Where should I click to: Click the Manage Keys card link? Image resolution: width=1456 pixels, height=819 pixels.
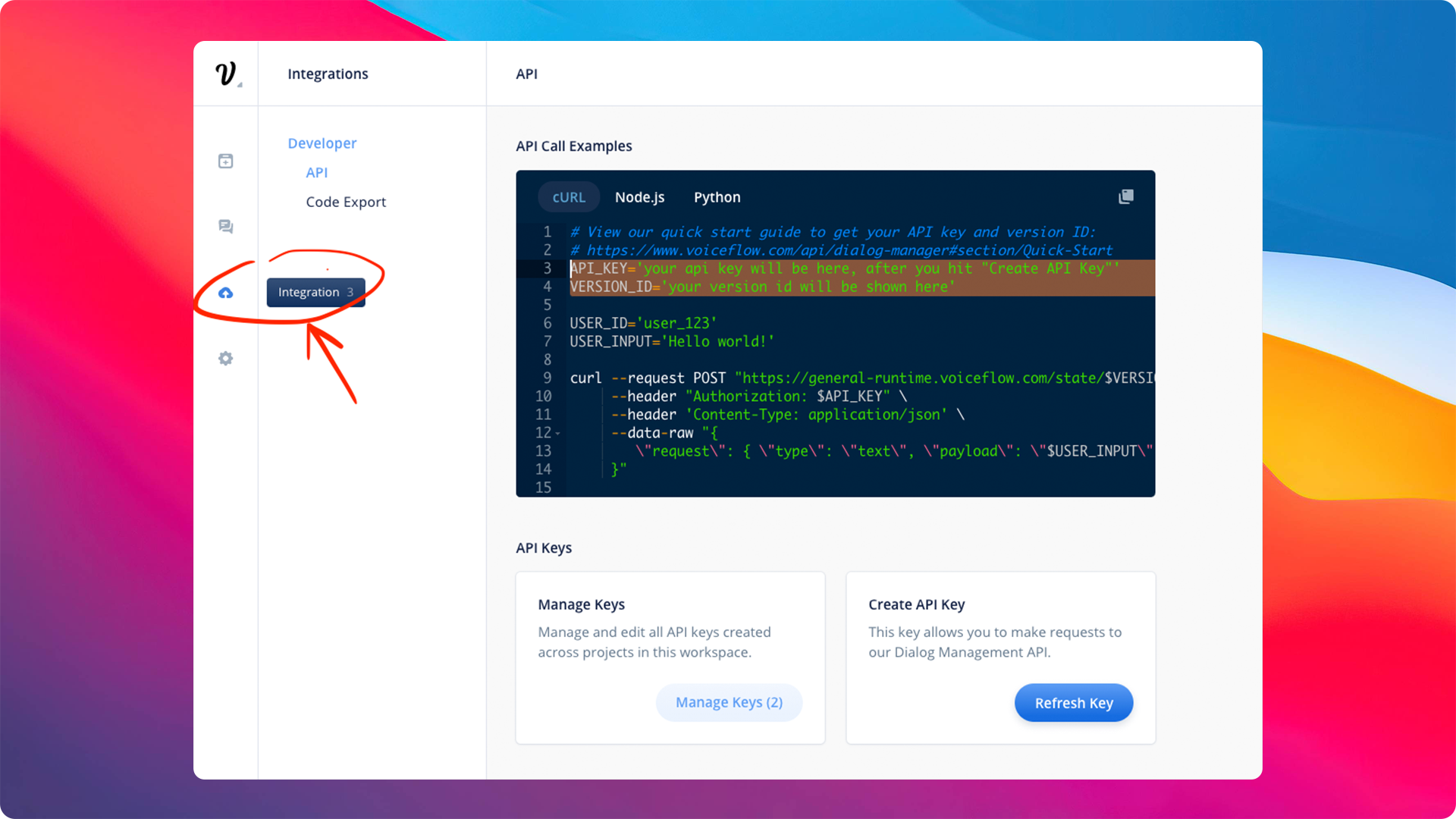[728, 702]
